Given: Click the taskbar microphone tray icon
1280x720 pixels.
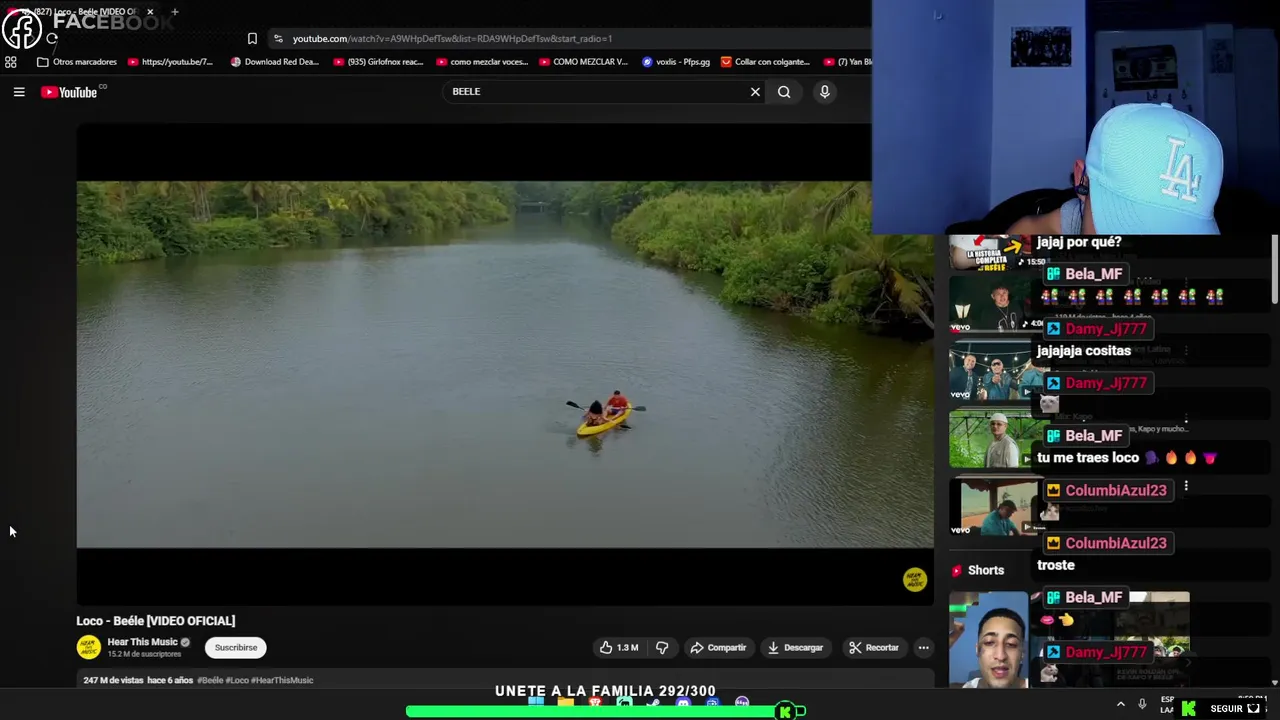Looking at the screenshot, I should pos(1142,705).
